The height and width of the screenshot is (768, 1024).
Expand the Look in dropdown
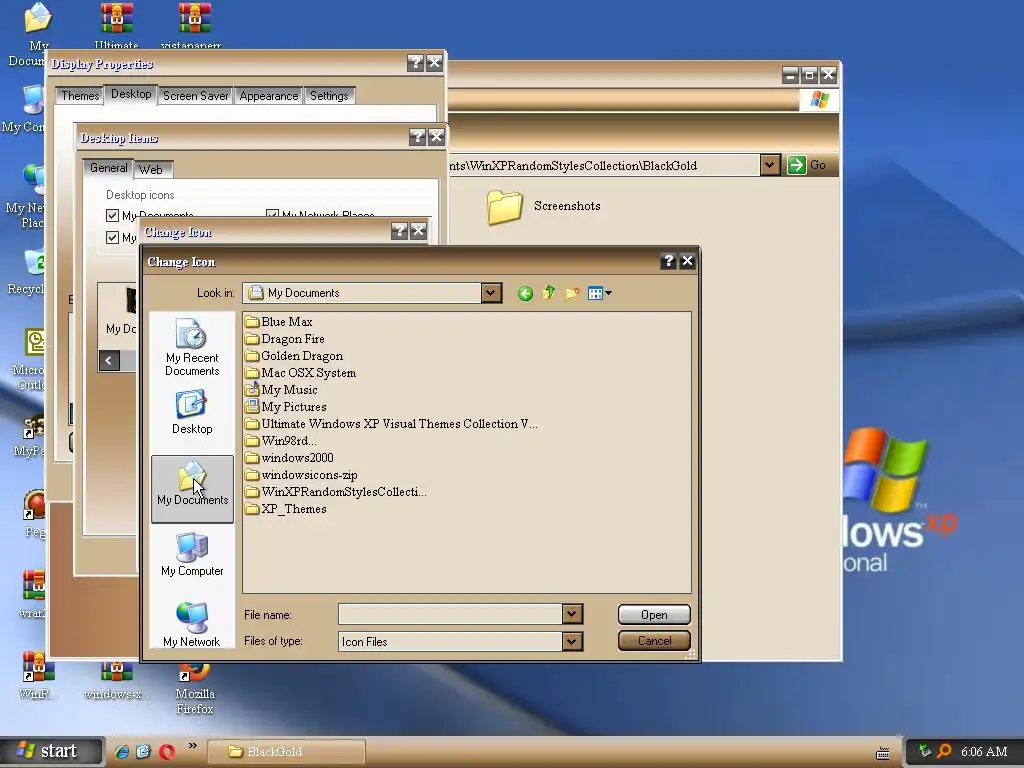click(x=491, y=293)
